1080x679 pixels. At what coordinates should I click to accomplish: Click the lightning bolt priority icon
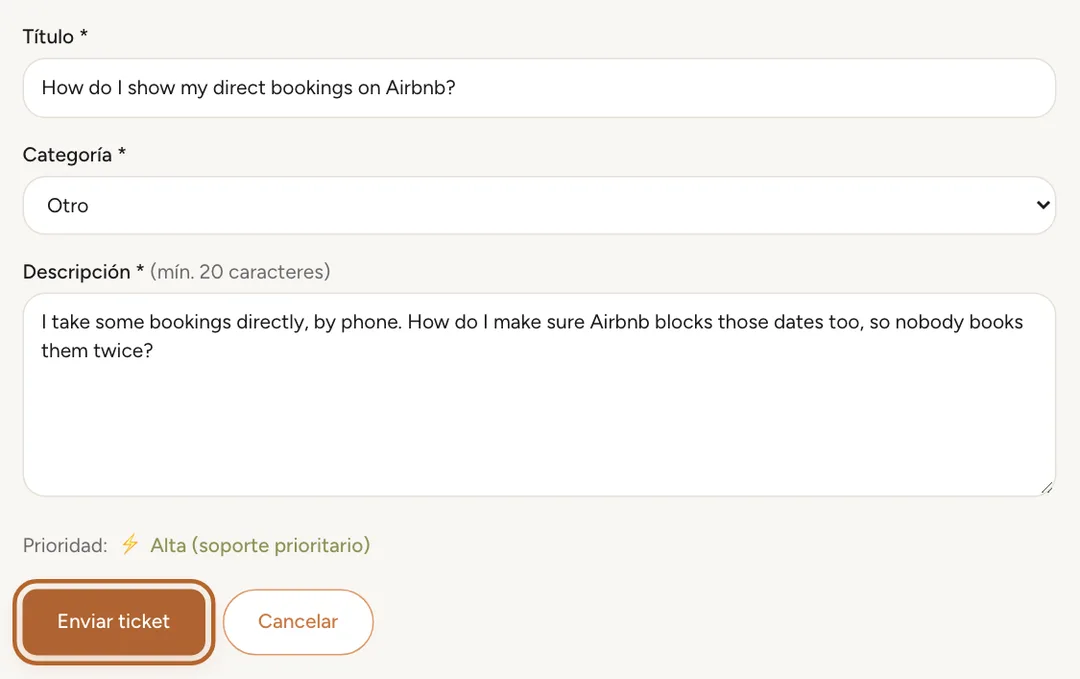coord(130,544)
